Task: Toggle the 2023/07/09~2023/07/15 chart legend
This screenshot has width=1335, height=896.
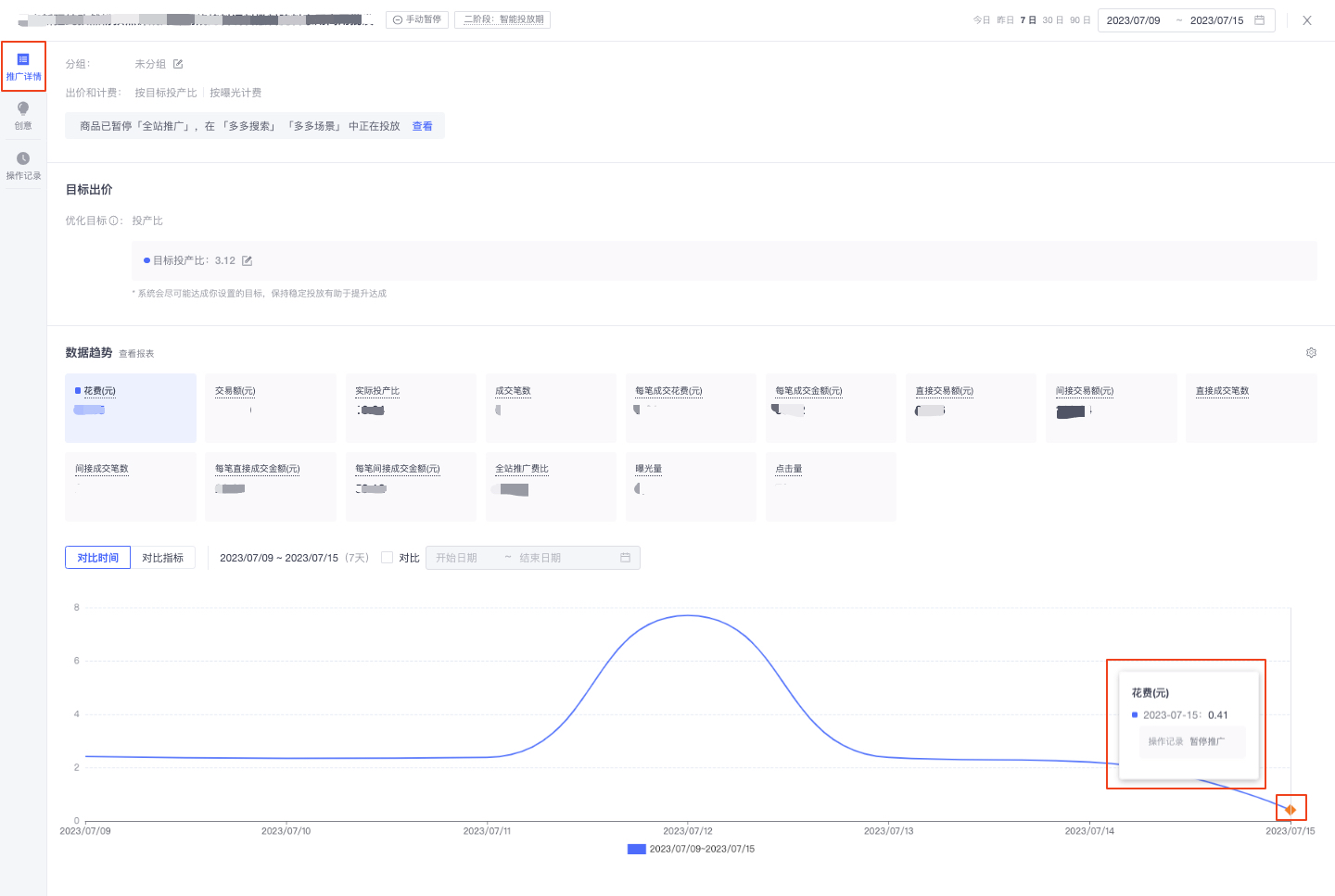Action: coord(692,849)
